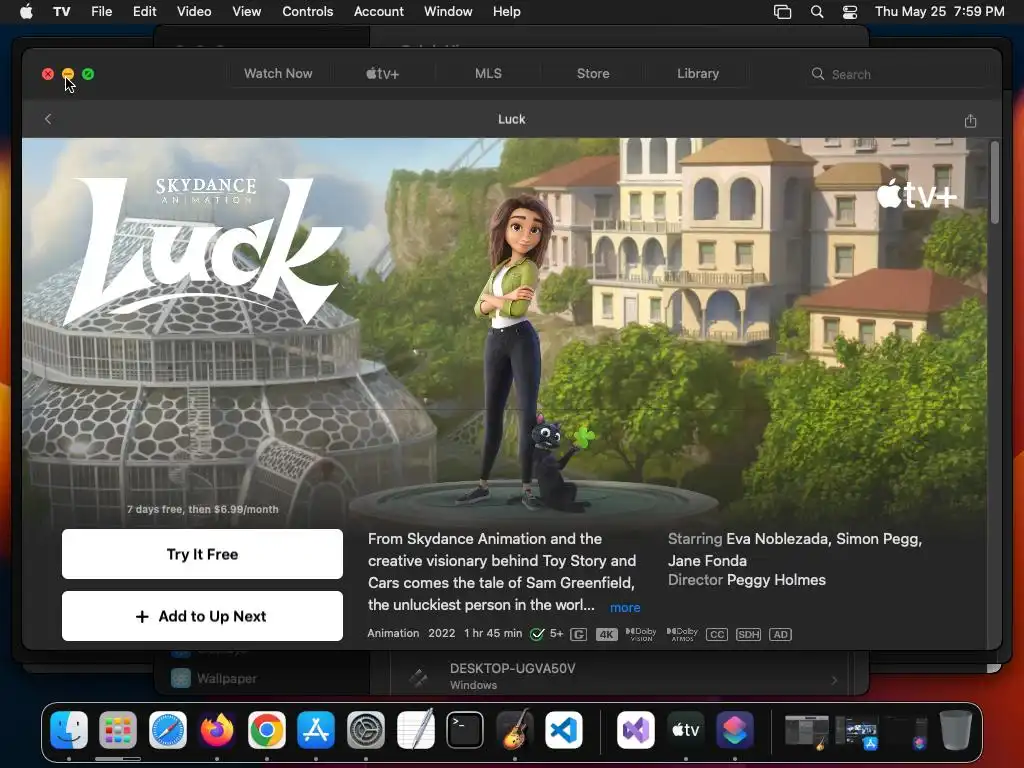Open Visual Studio Code from the Dock

(x=564, y=729)
